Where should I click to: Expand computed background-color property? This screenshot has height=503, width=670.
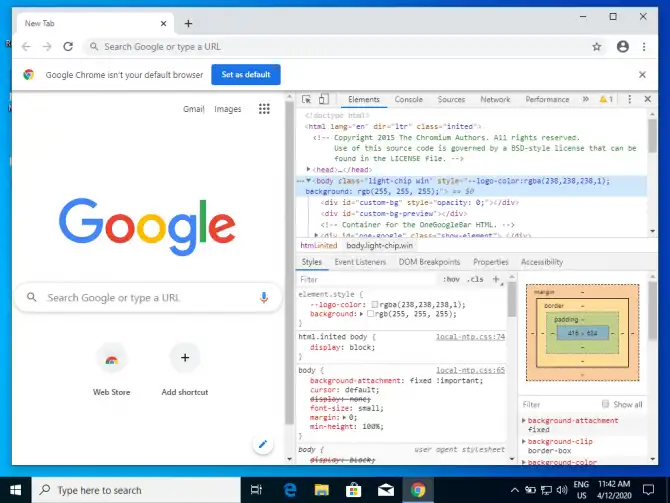point(524,462)
